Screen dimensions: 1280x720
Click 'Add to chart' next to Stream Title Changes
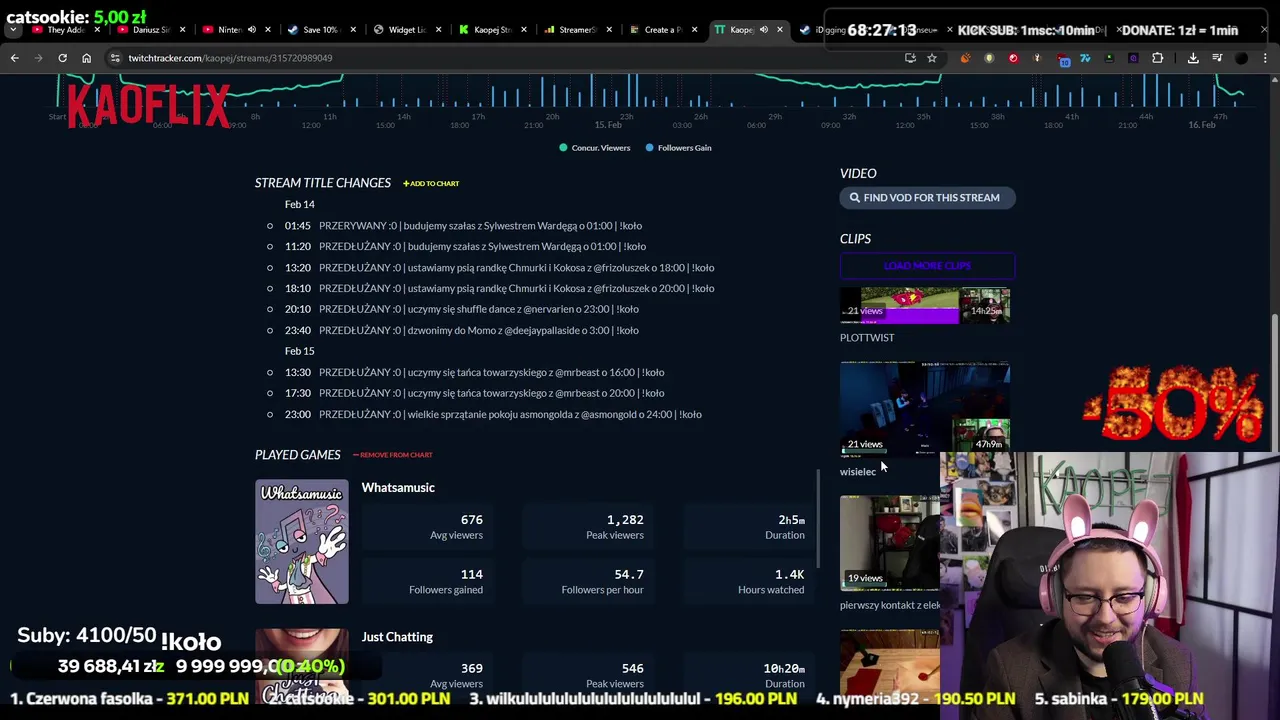(431, 184)
